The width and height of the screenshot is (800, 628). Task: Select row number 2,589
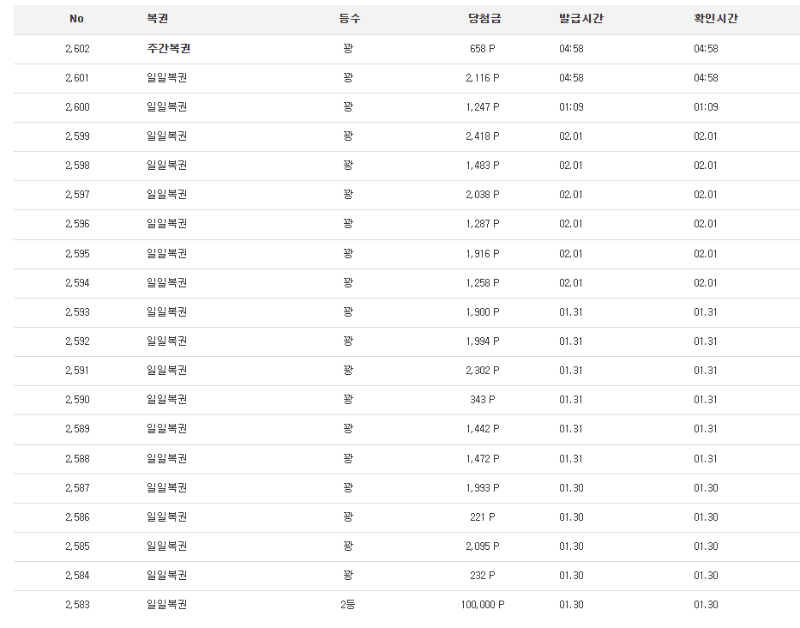[x=77, y=429]
